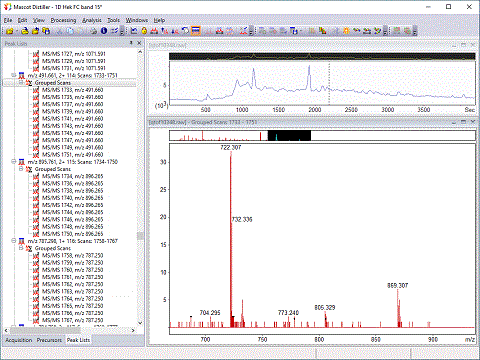Click the open folder toolbar icon
This screenshot has height=360, width=480.
(10, 31)
